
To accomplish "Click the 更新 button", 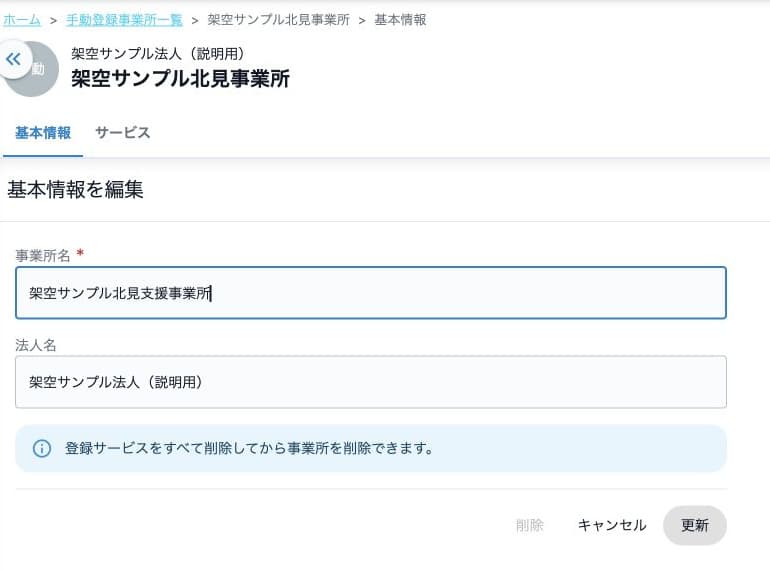I will pyautogui.click(x=695, y=525).
